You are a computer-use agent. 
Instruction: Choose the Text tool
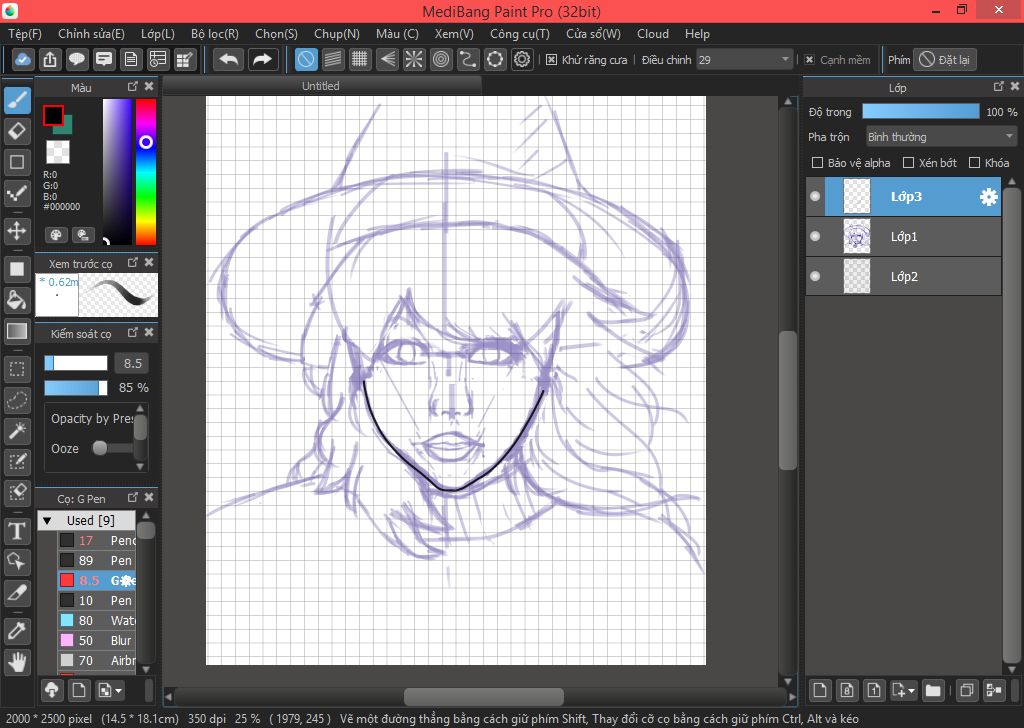pyautogui.click(x=17, y=530)
